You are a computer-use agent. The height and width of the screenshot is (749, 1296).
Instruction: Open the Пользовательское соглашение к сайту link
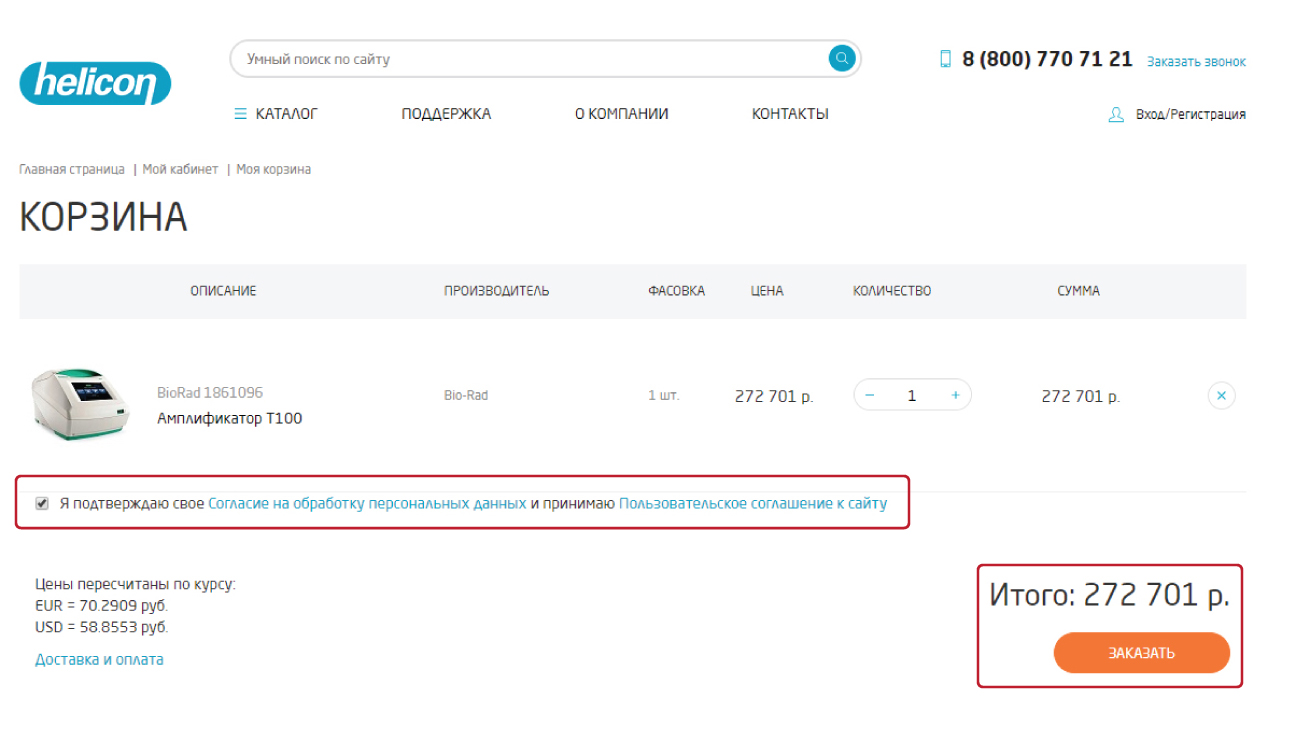(x=753, y=503)
